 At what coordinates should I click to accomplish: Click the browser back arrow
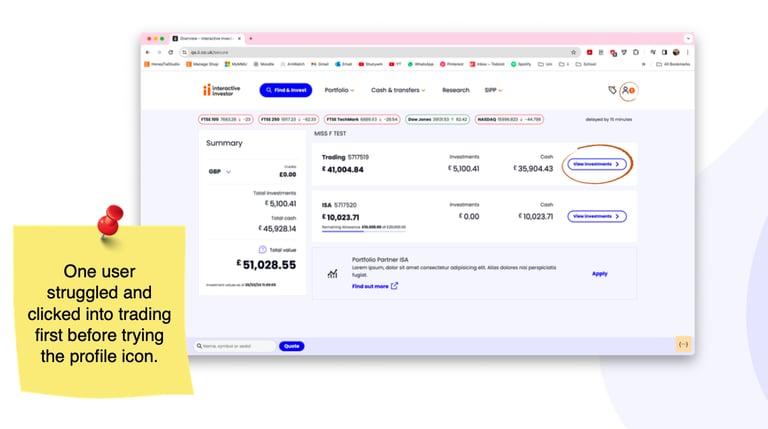[x=147, y=52]
